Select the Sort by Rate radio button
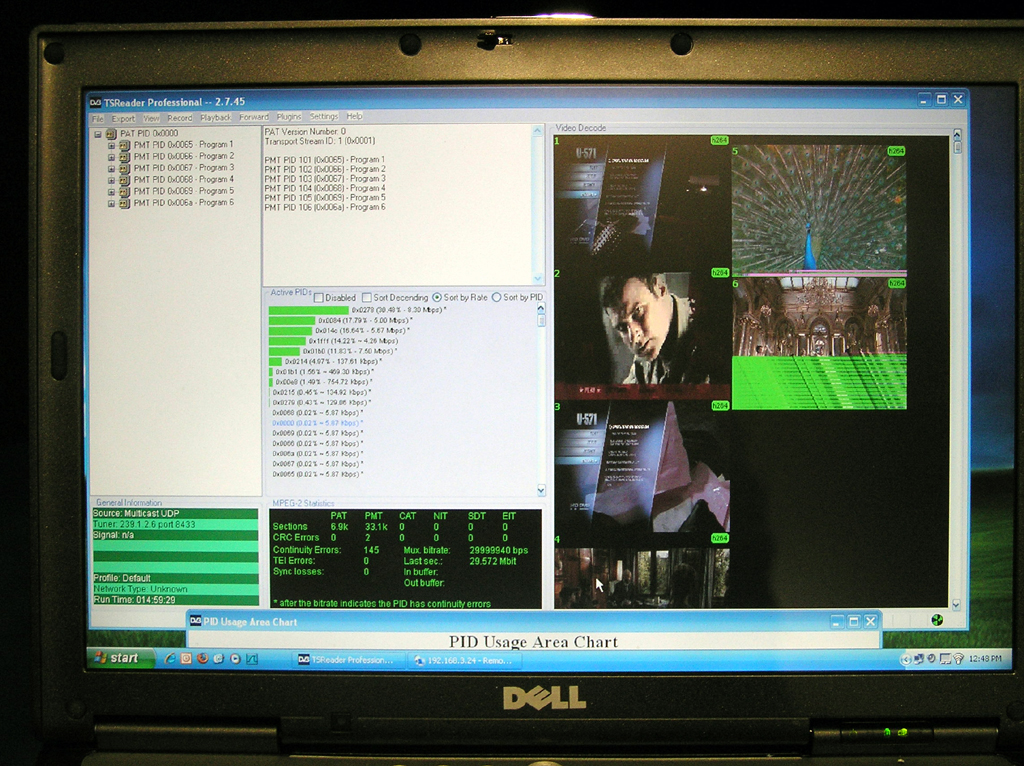 [x=437, y=297]
